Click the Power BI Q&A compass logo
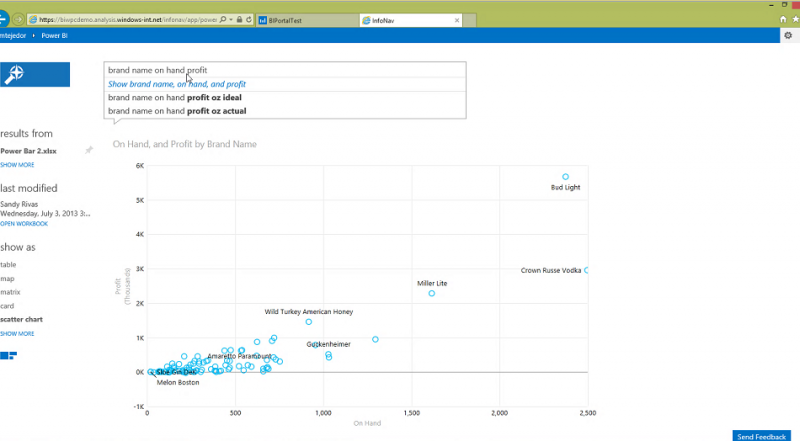800x441 pixels. click(35, 75)
